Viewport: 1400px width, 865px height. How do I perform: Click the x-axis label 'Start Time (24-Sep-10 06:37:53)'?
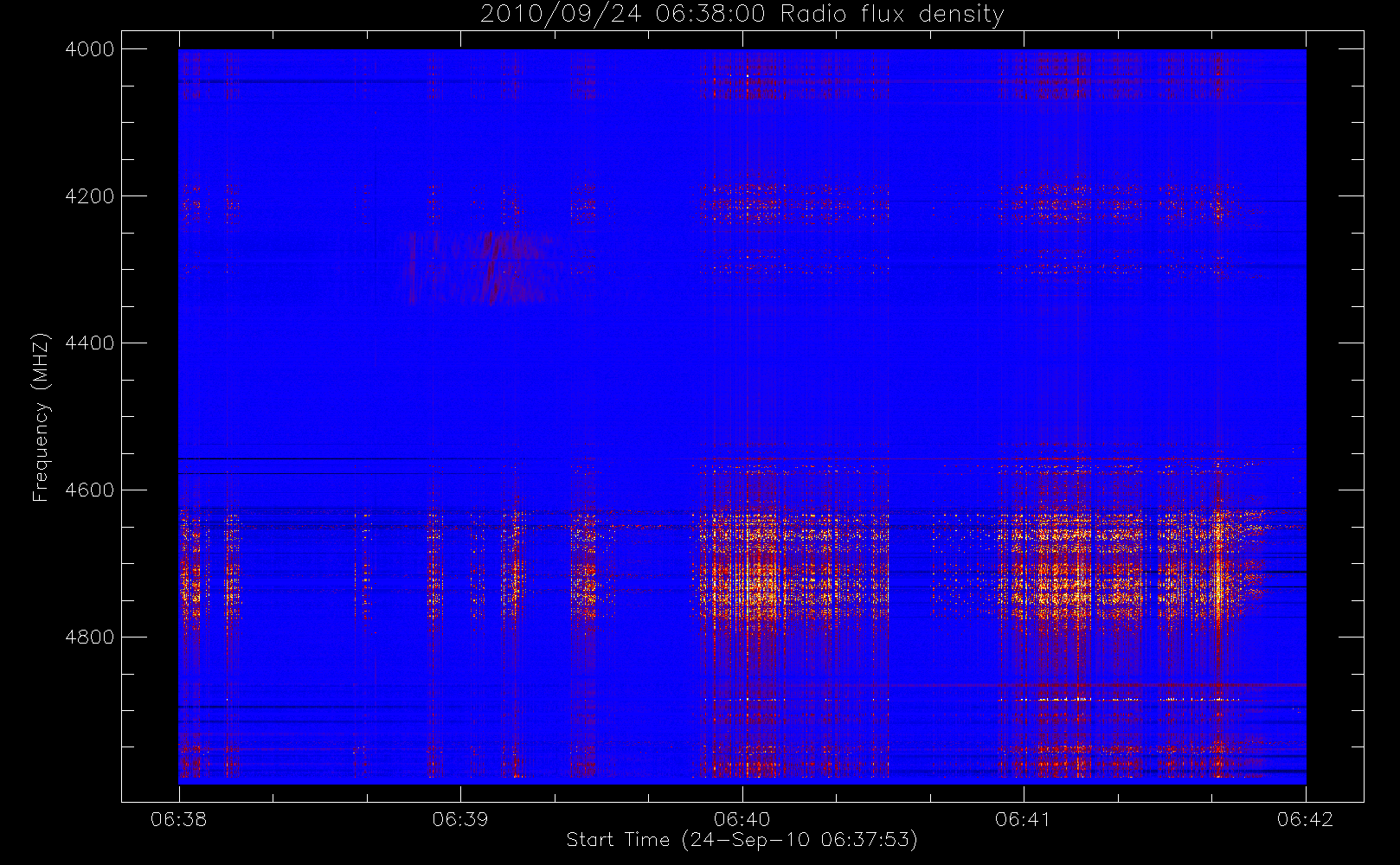[x=742, y=840]
